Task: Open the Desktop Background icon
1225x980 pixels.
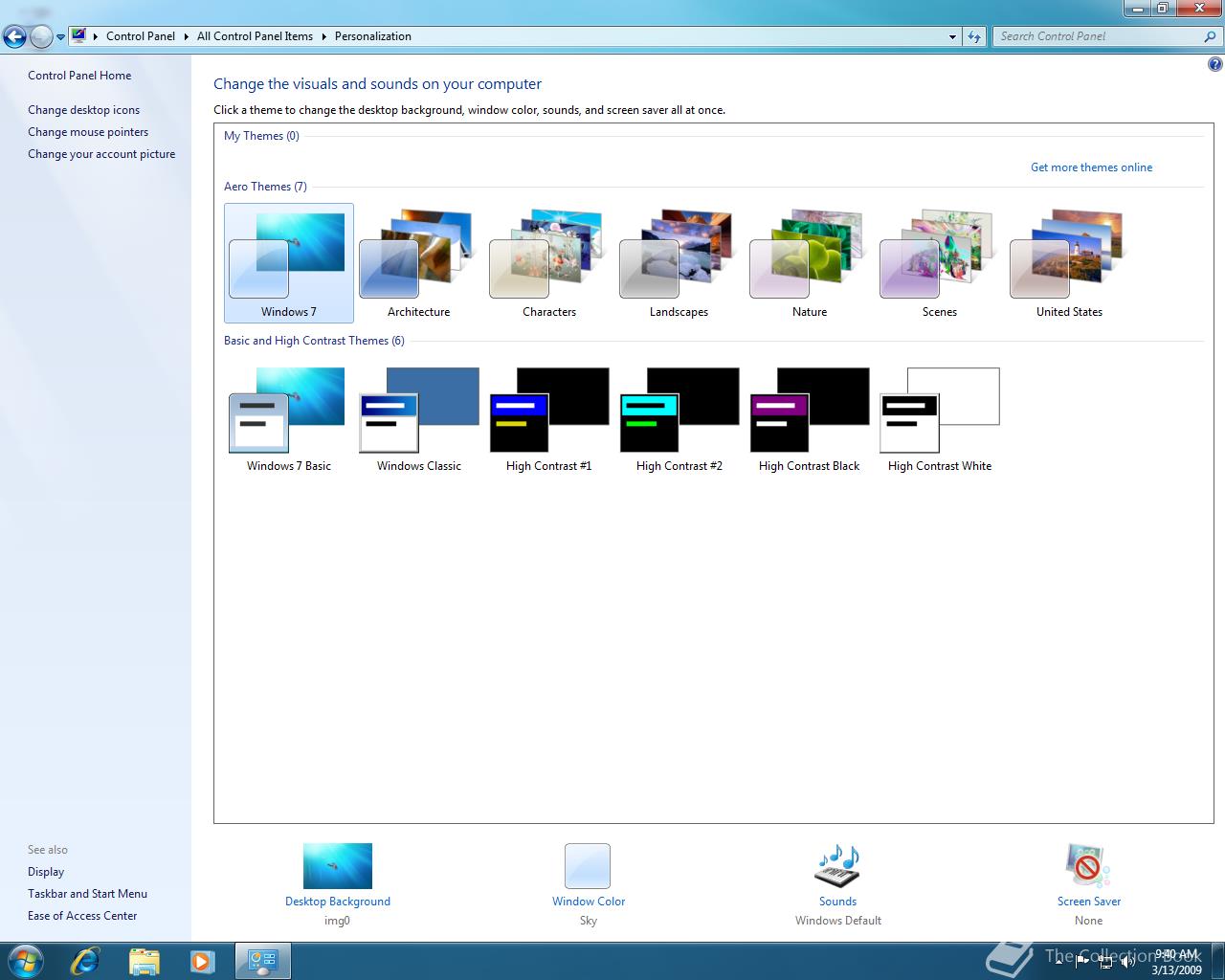Action: (x=338, y=866)
